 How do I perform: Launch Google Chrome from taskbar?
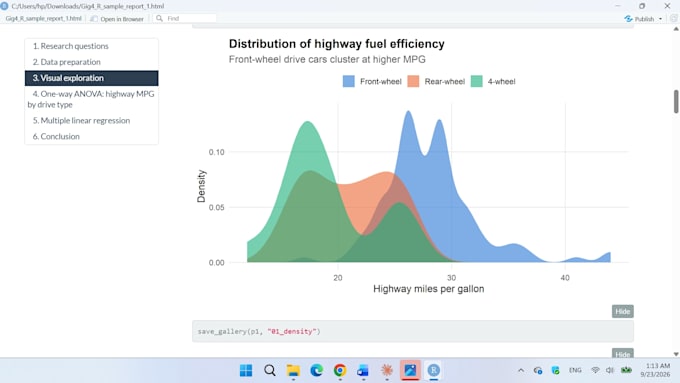point(340,370)
